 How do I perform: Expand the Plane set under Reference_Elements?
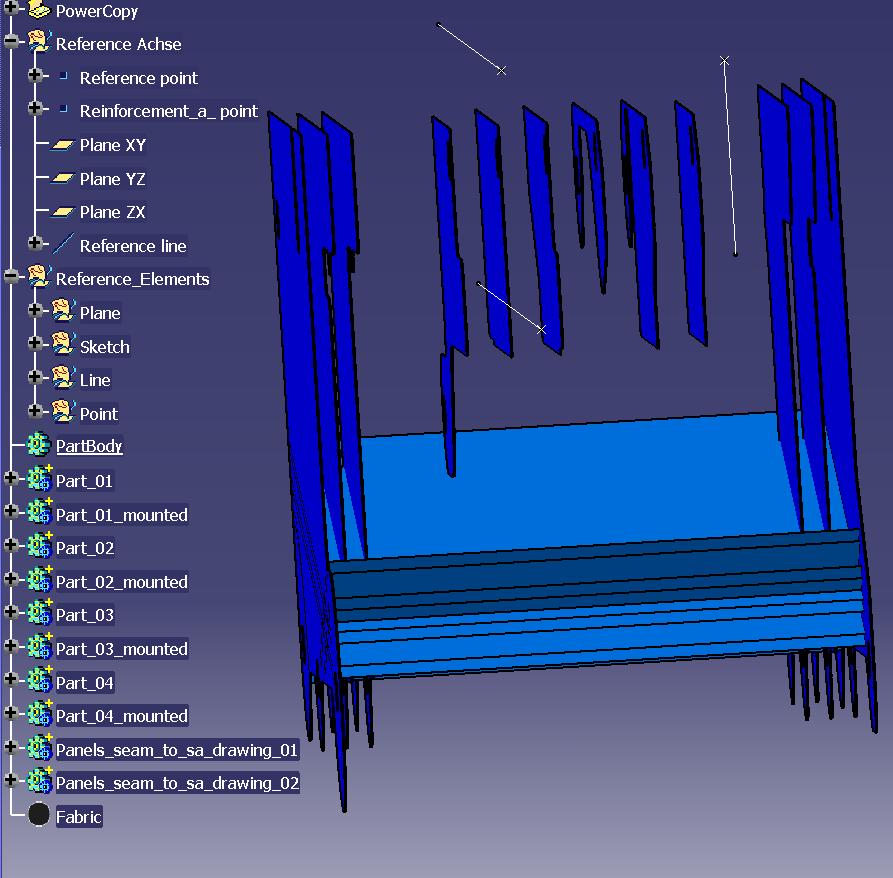click(35, 310)
